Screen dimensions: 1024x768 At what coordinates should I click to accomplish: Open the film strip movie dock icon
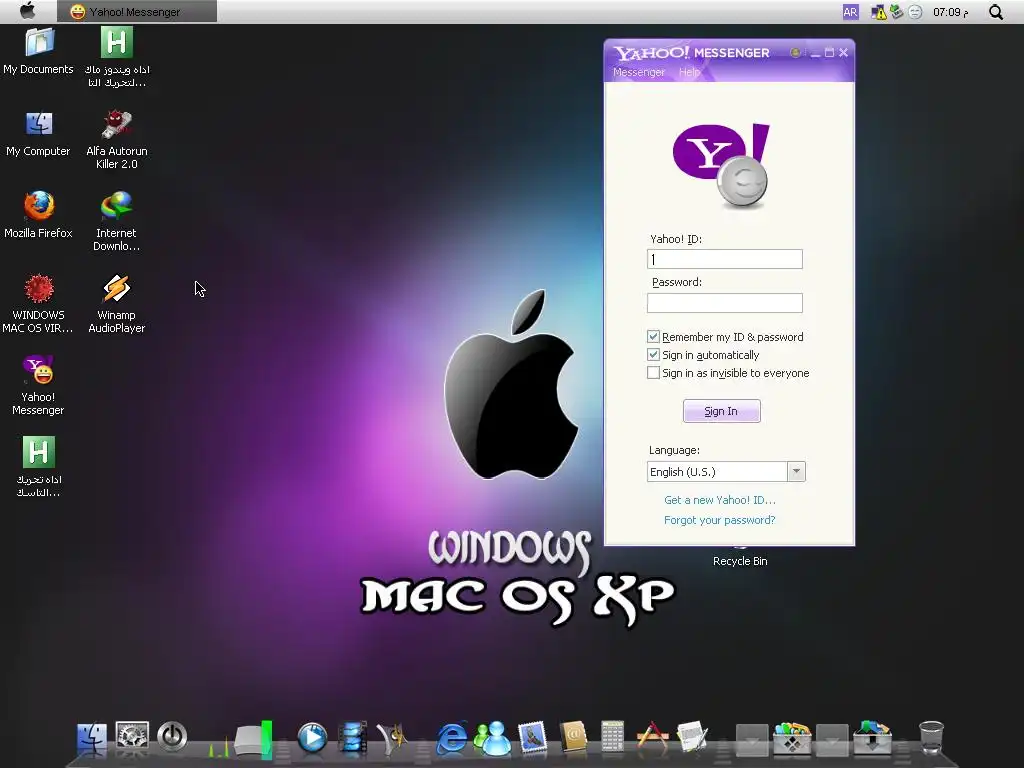point(353,739)
